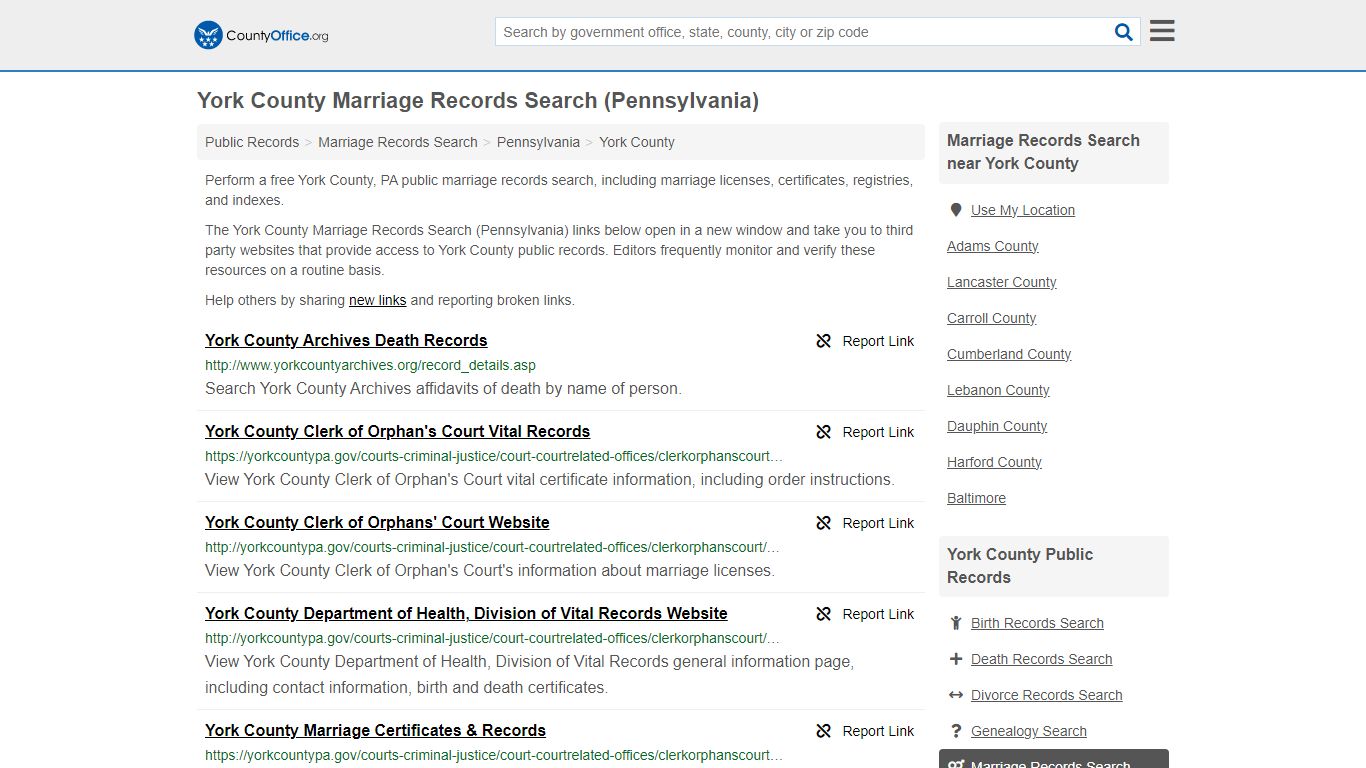Image resolution: width=1366 pixels, height=768 pixels.
Task: Click the question mark icon by Genealogy Search
Action: (956, 731)
